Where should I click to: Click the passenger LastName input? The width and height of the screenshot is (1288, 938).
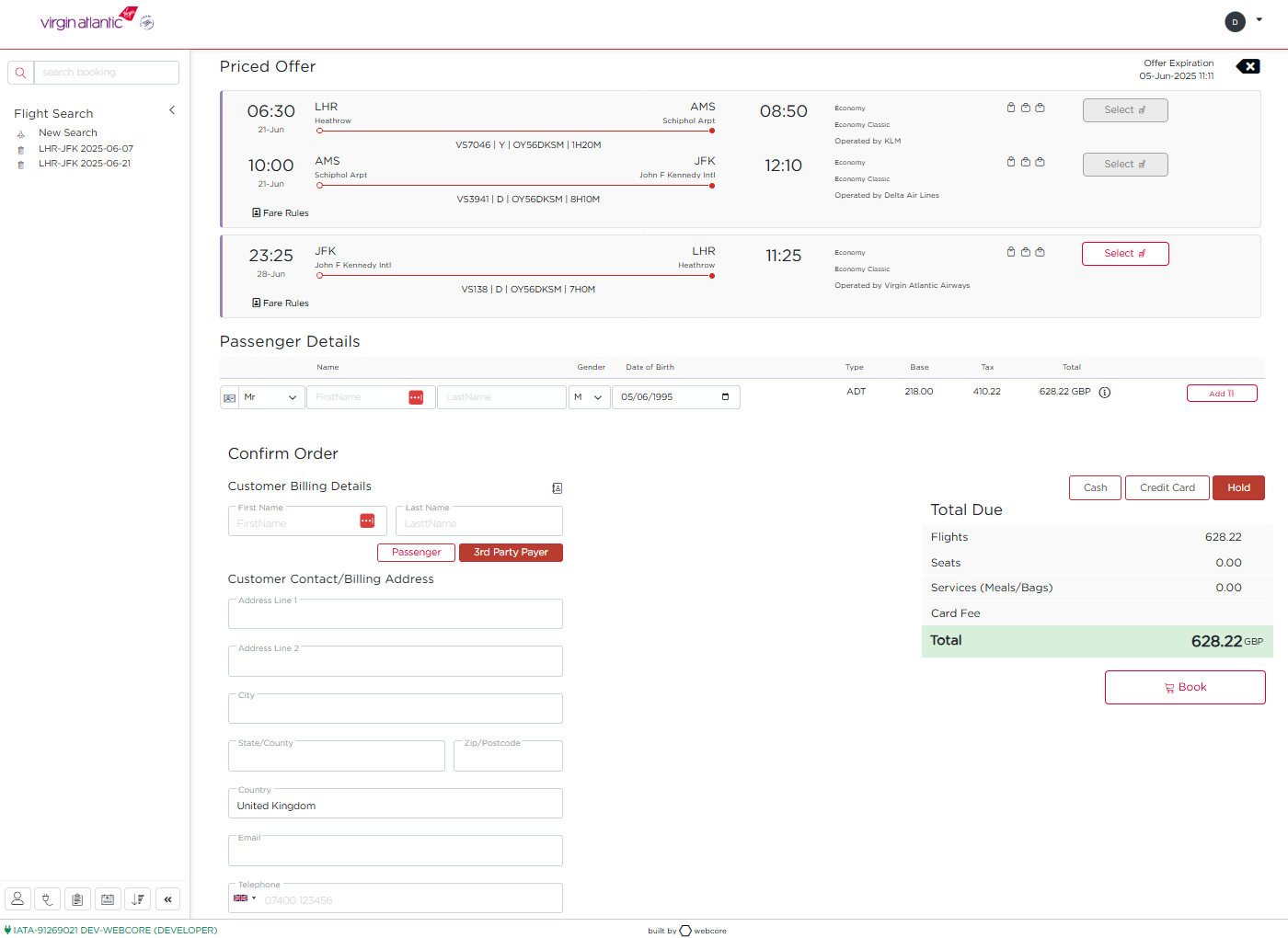[501, 397]
